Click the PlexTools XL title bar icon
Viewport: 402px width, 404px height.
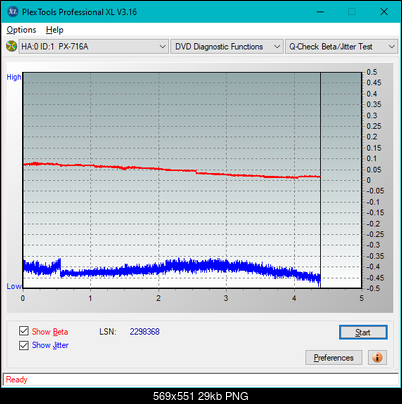pyautogui.click(x=13, y=12)
